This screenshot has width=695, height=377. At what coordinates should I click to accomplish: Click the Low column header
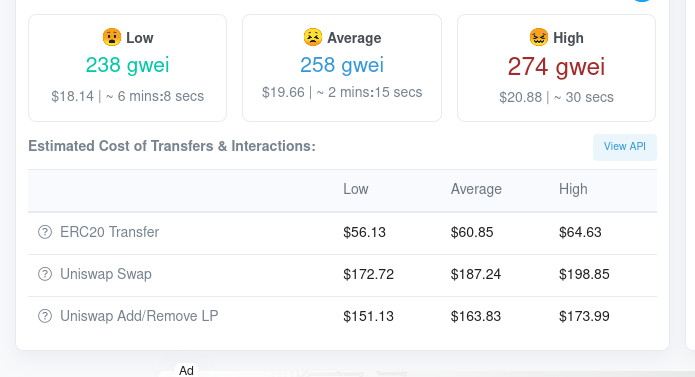355,189
